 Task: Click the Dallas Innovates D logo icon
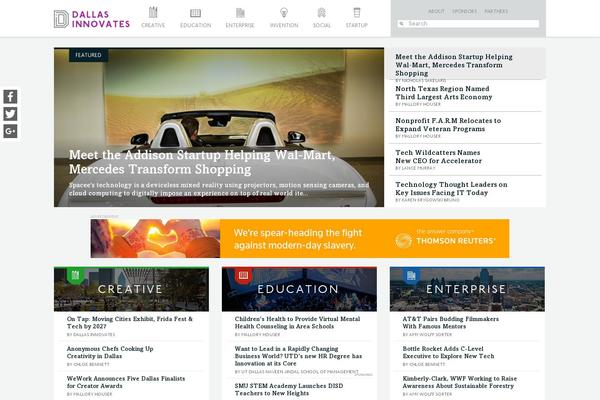click(61, 19)
